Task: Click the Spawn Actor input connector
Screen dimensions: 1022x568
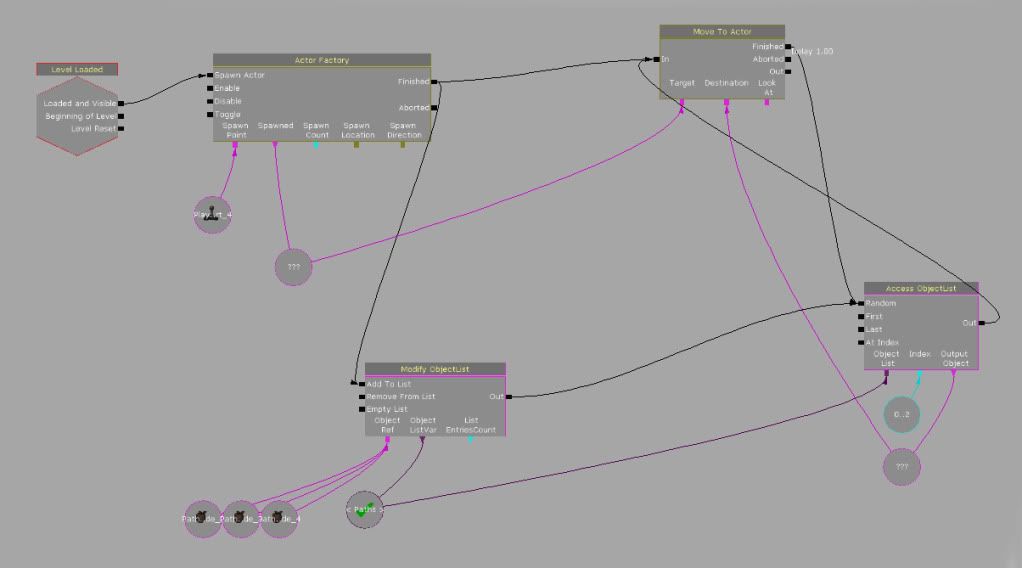Action: tap(210, 75)
